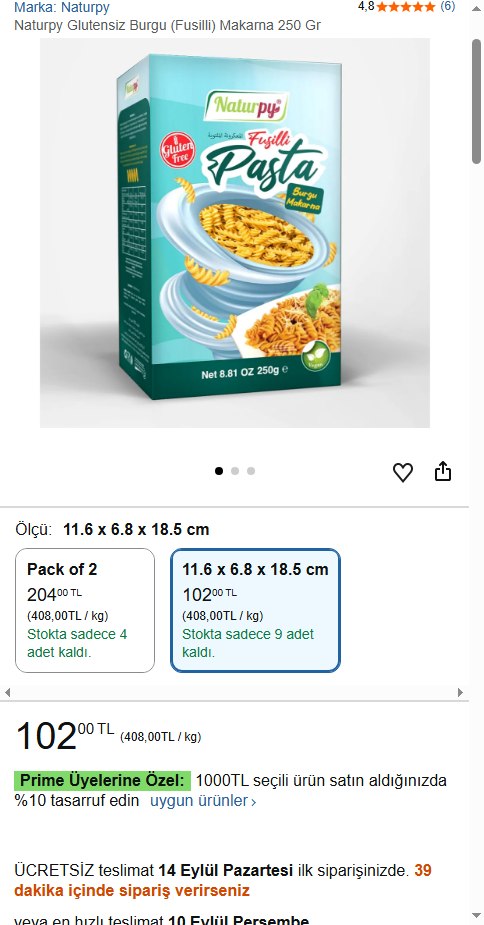Click the page scroll-up arrow
The height and width of the screenshot is (925, 484).
[x=476, y=8]
